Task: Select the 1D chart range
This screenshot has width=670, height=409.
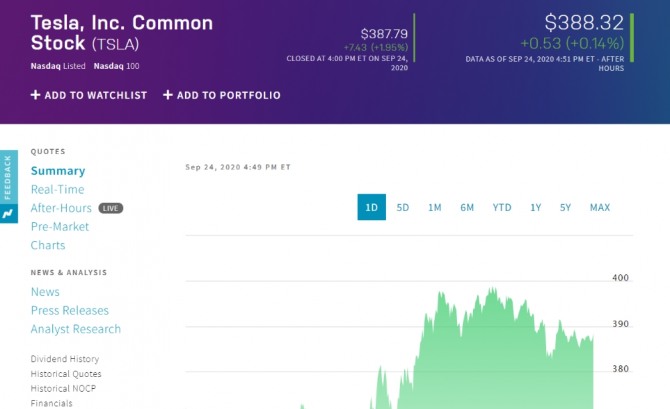Action: 371,207
